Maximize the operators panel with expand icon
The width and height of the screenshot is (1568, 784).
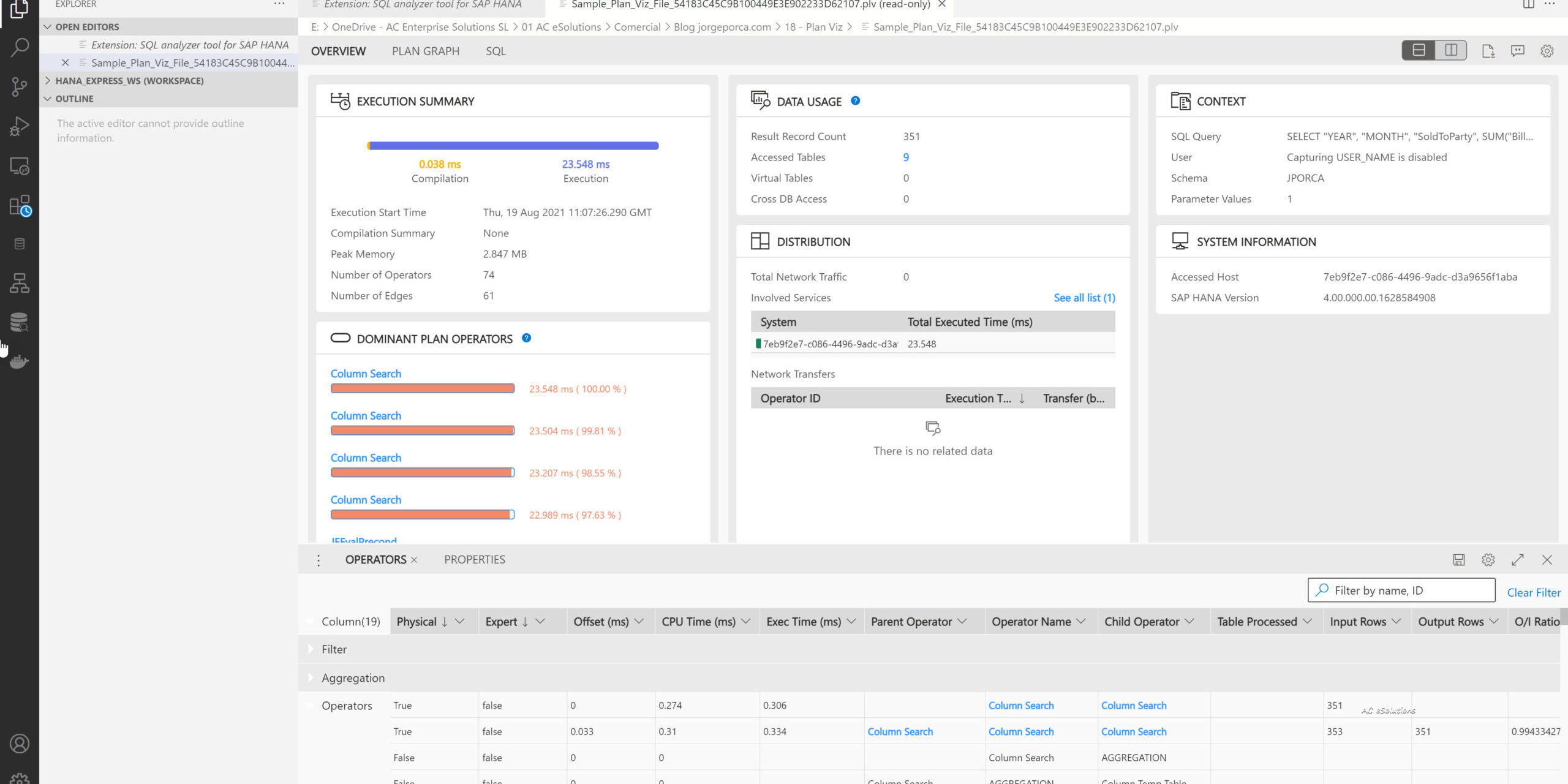point(1517,560)
